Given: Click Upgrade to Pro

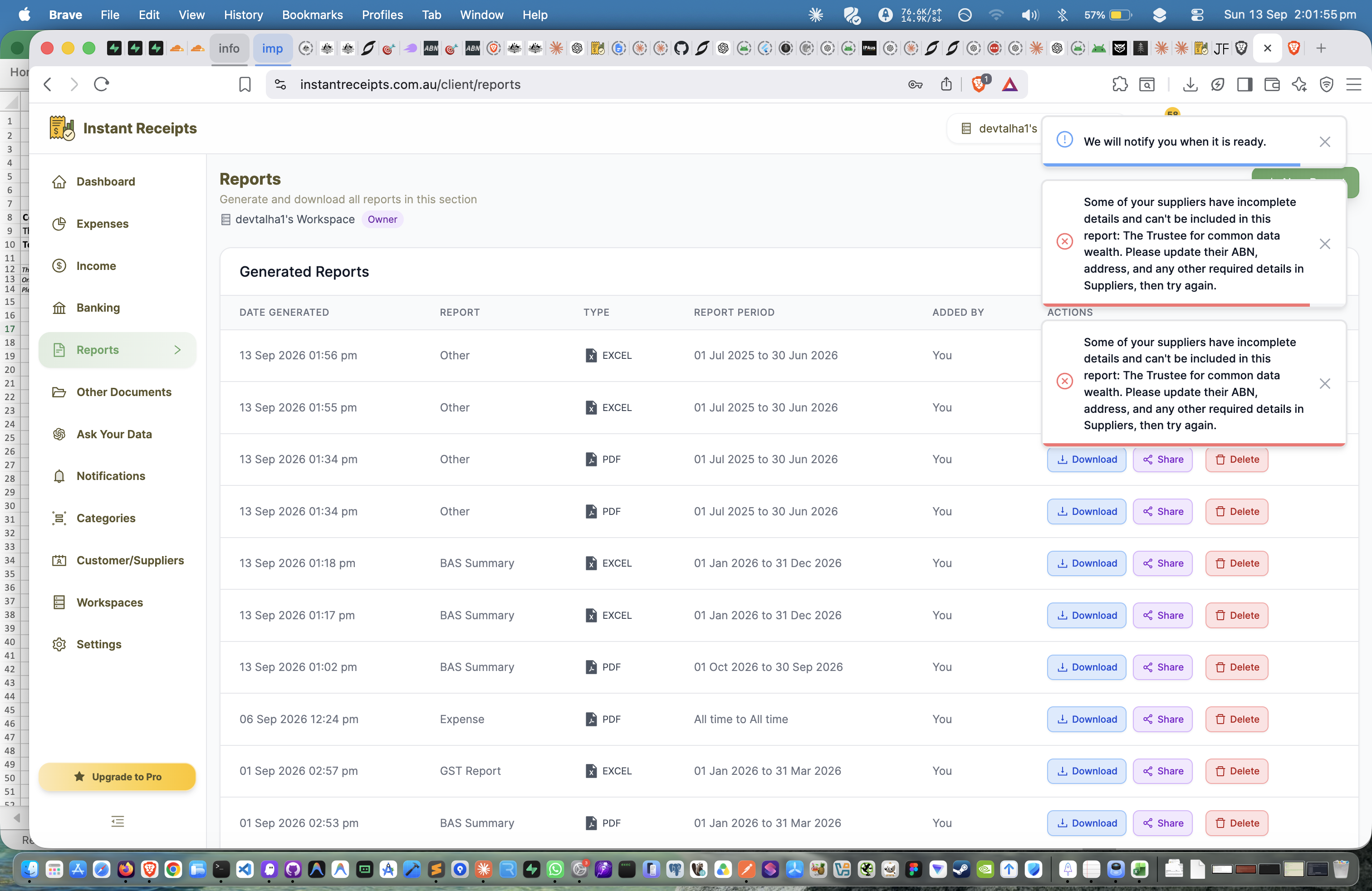Looking at the screenshot, I should [x=118, y=776].
